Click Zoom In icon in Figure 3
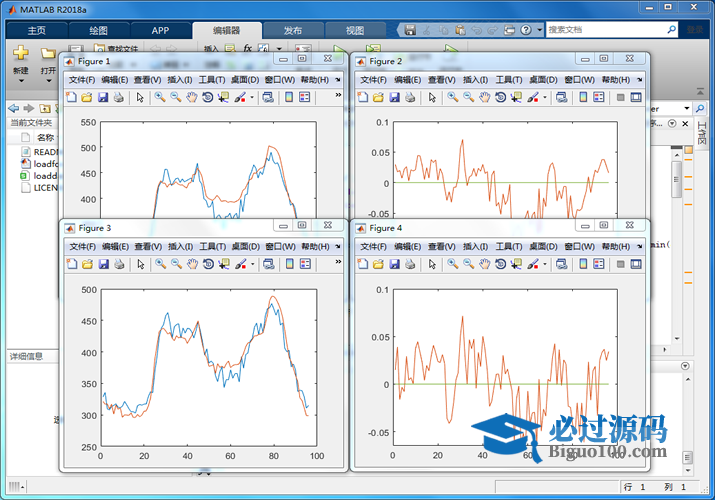This screenshot has height=500, width=715. click(x=161, y=263)
